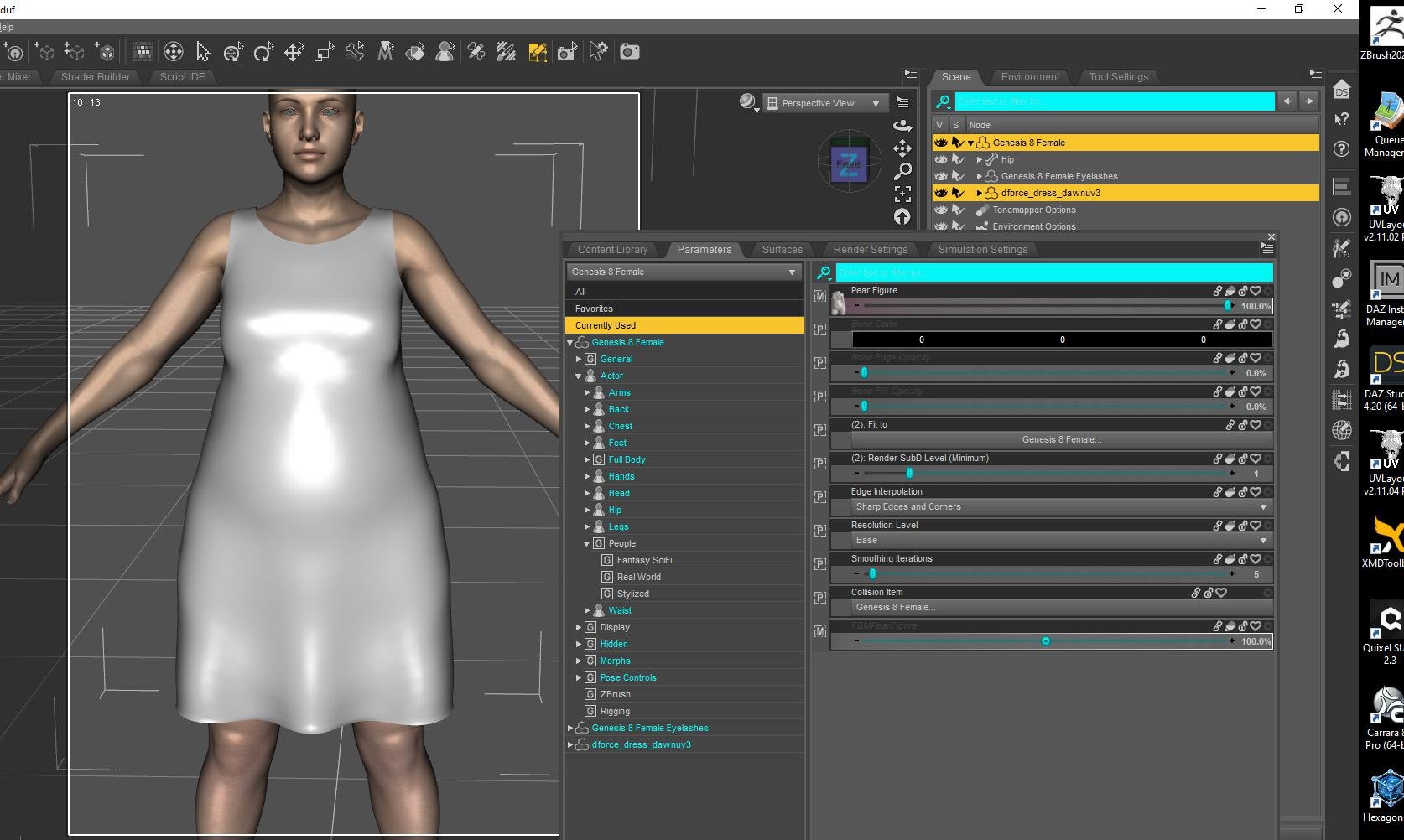Select Currently Used in parameters list
This screenshot has width=1404, height=840.
606,325
